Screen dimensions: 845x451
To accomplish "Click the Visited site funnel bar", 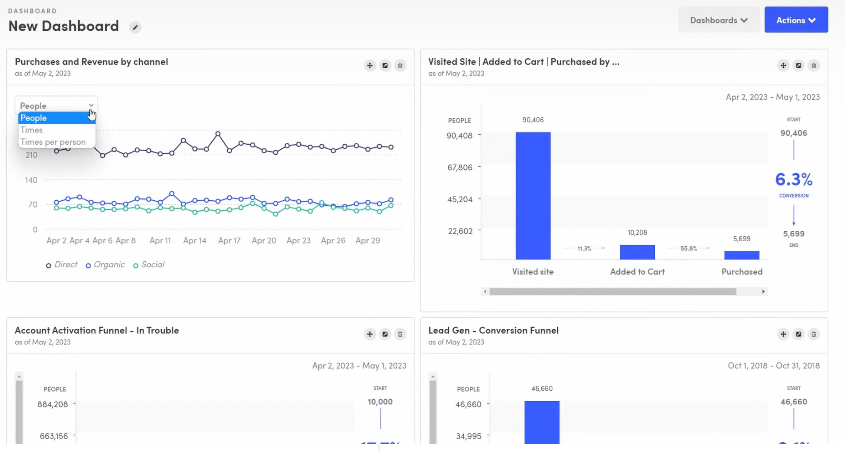I will [x=533, y=196].
